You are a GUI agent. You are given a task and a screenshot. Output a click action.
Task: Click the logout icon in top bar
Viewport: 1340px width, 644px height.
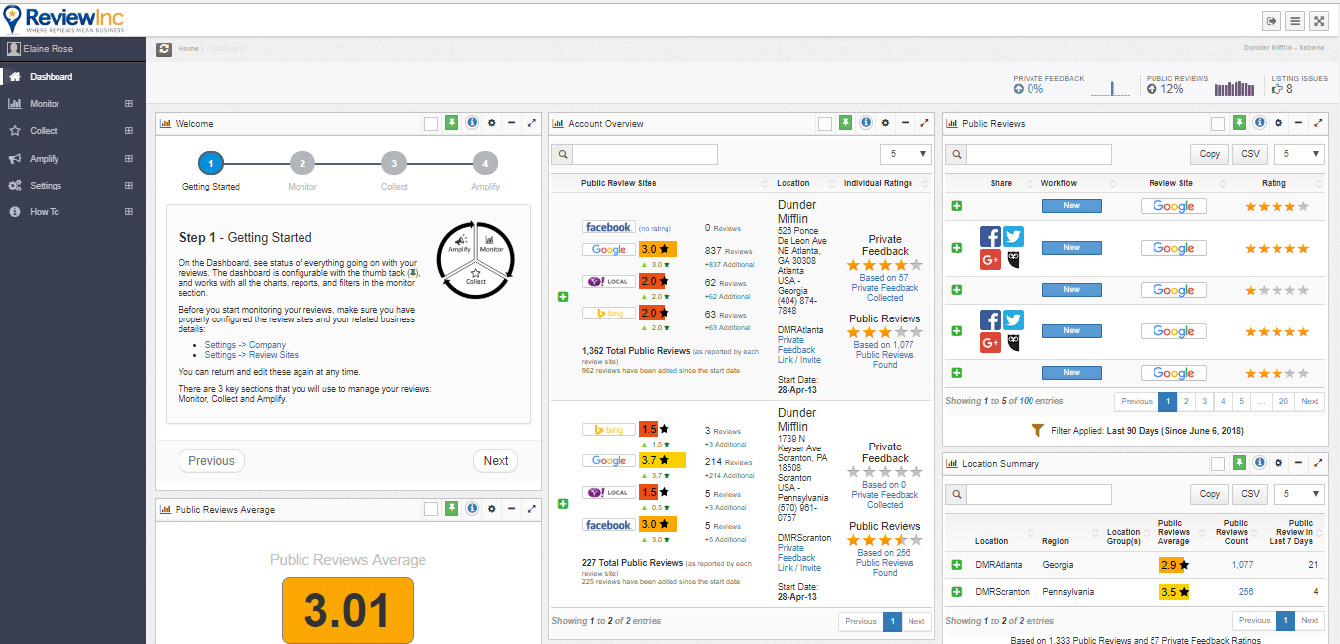(1272, 20)
